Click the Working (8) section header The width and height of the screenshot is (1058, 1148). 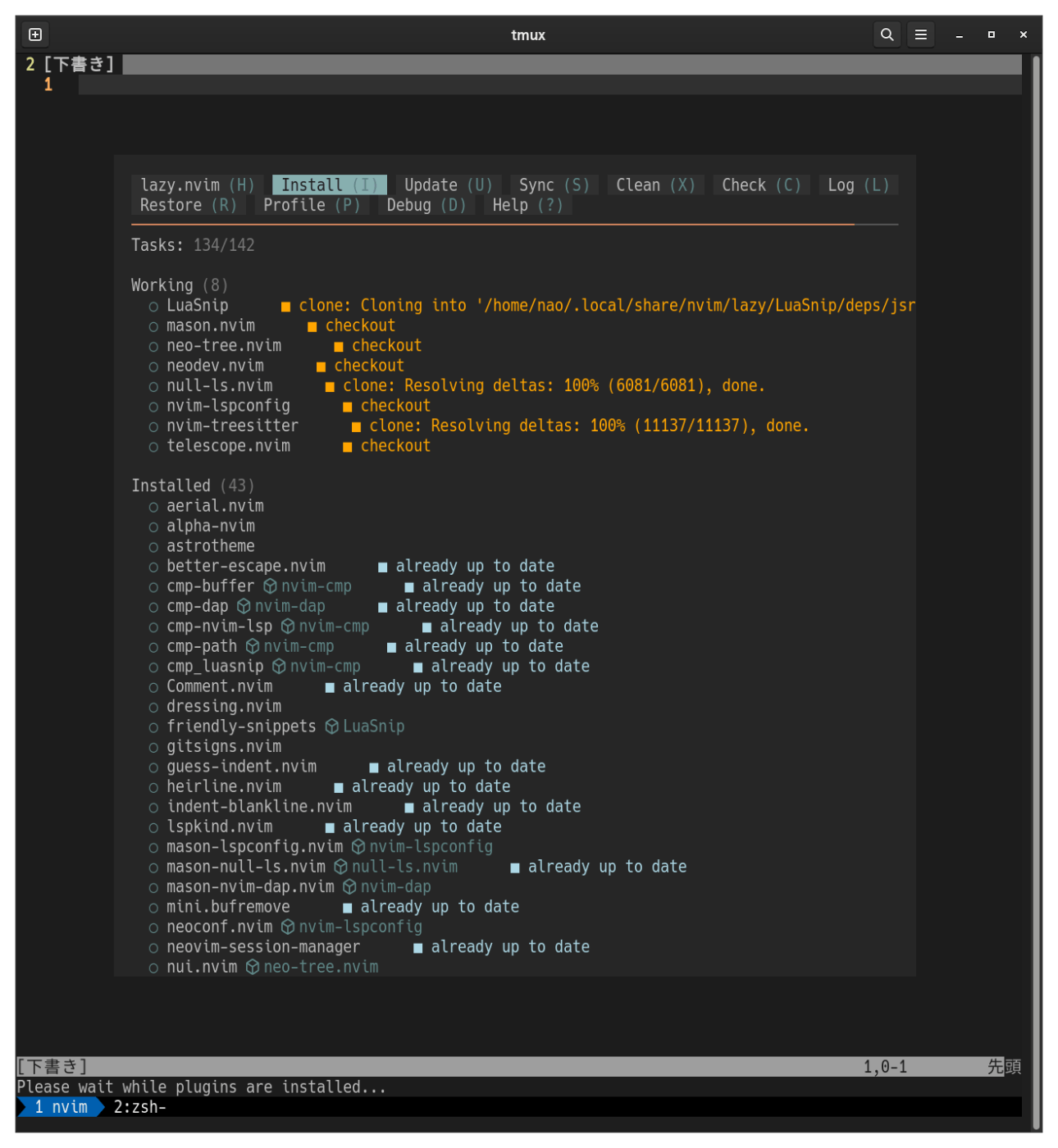180,285
